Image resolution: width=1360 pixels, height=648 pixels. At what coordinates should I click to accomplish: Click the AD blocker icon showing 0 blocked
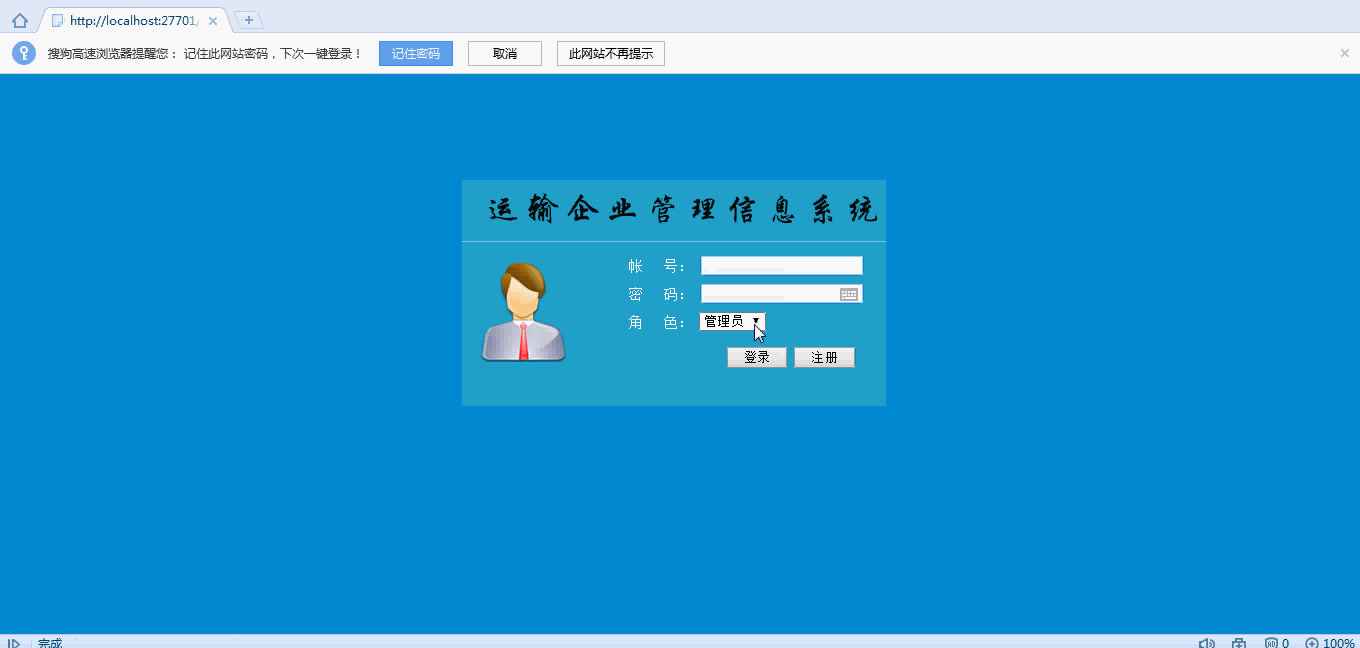click(x=1270, y=641)
